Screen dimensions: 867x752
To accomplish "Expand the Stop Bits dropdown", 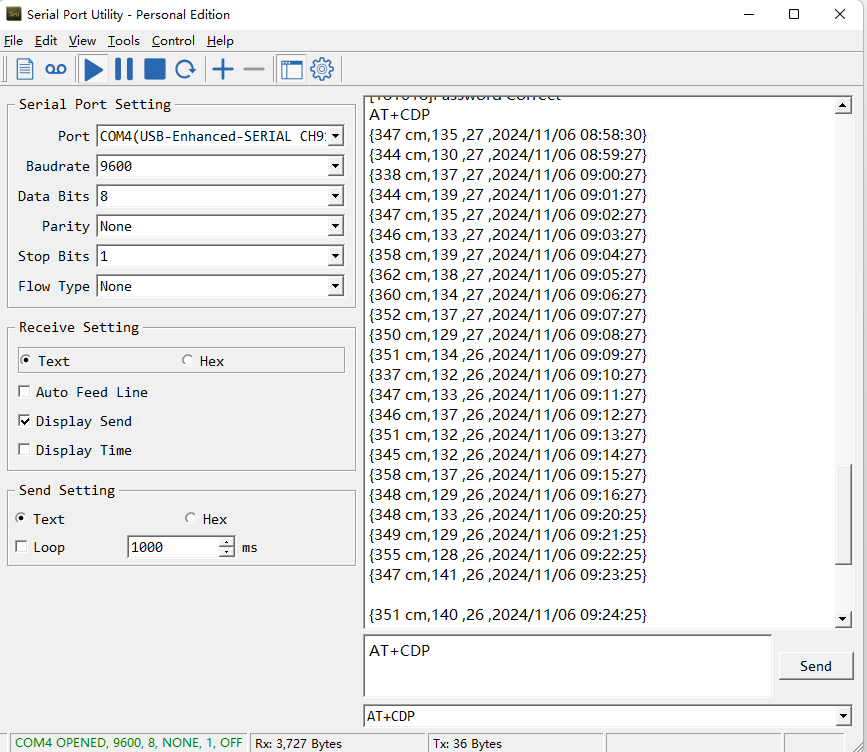I will pos(335,256).
